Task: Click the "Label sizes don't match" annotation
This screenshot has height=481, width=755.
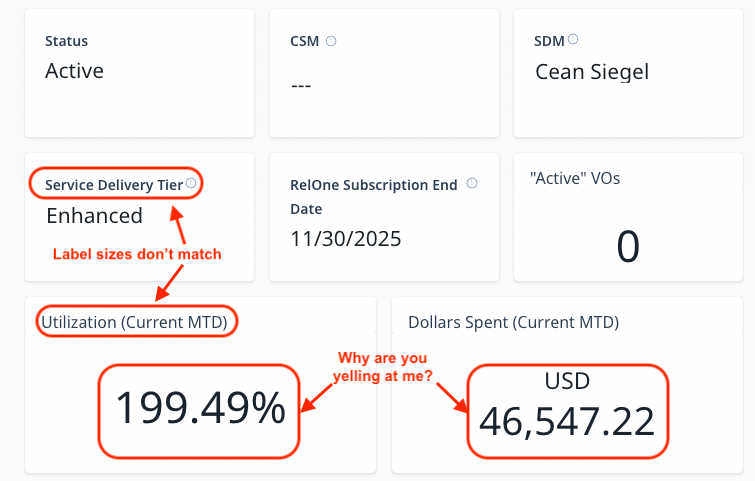Action: point(137,254)
